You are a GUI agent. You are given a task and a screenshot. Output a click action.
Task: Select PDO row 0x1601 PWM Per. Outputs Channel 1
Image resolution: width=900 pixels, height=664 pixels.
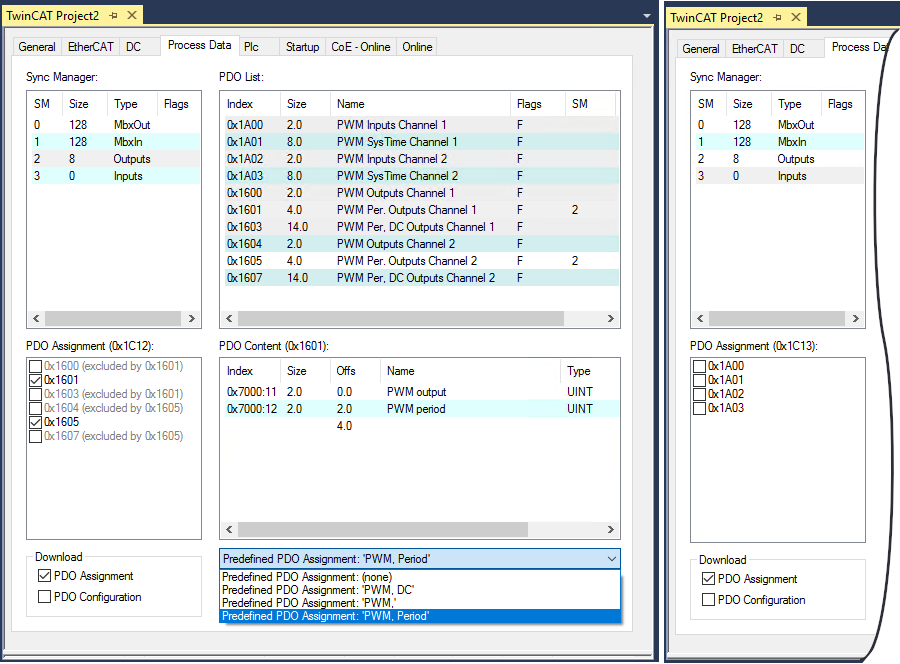pos(421,210)
